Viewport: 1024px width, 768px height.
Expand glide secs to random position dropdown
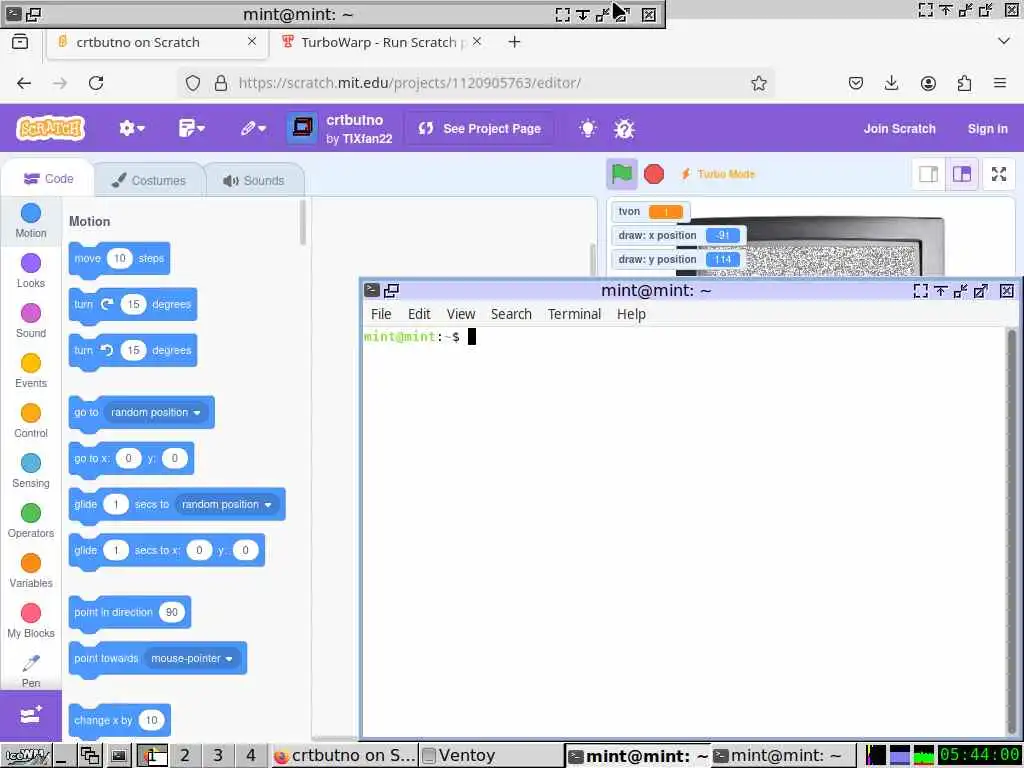pyautogui.click(x=227, y=504)
